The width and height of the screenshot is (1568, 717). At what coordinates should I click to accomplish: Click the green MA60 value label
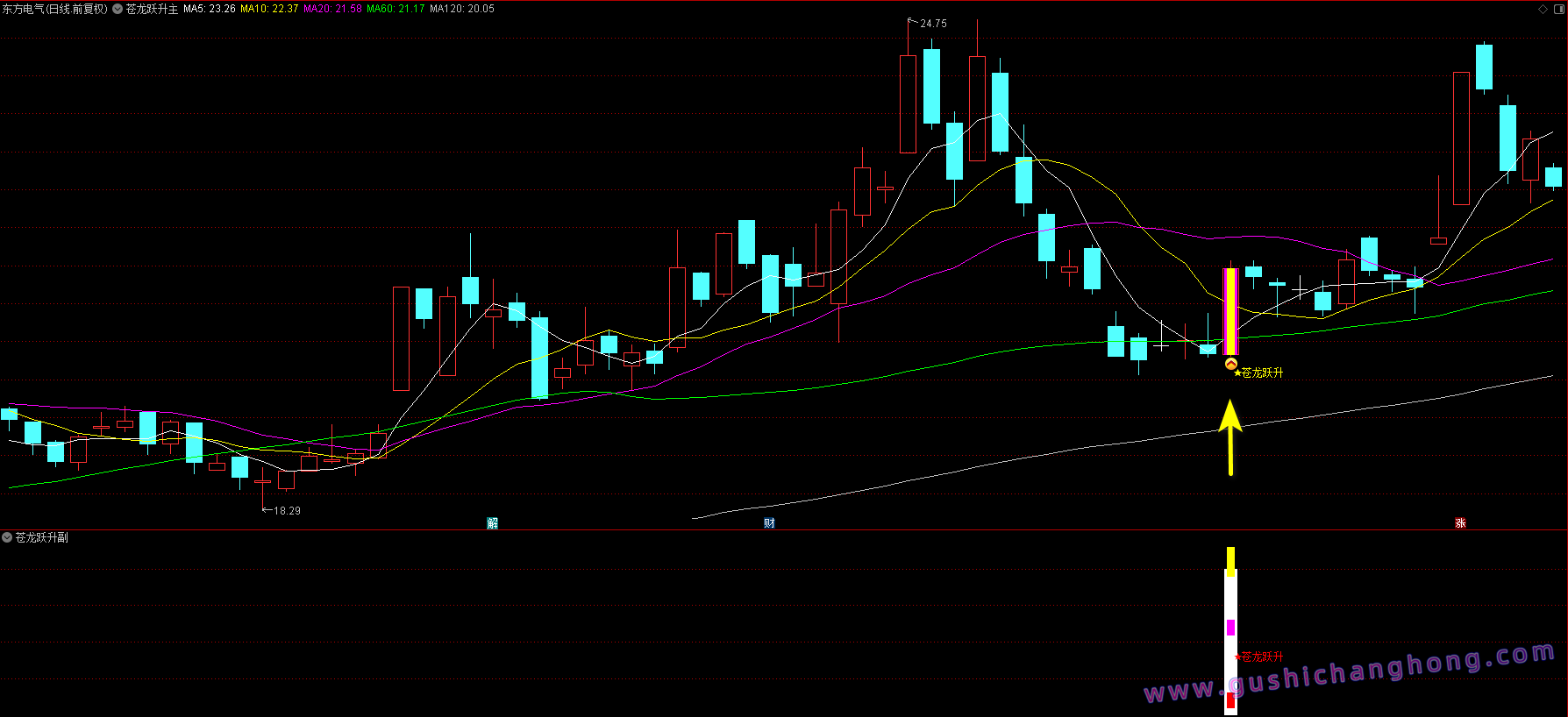(396, 9)
